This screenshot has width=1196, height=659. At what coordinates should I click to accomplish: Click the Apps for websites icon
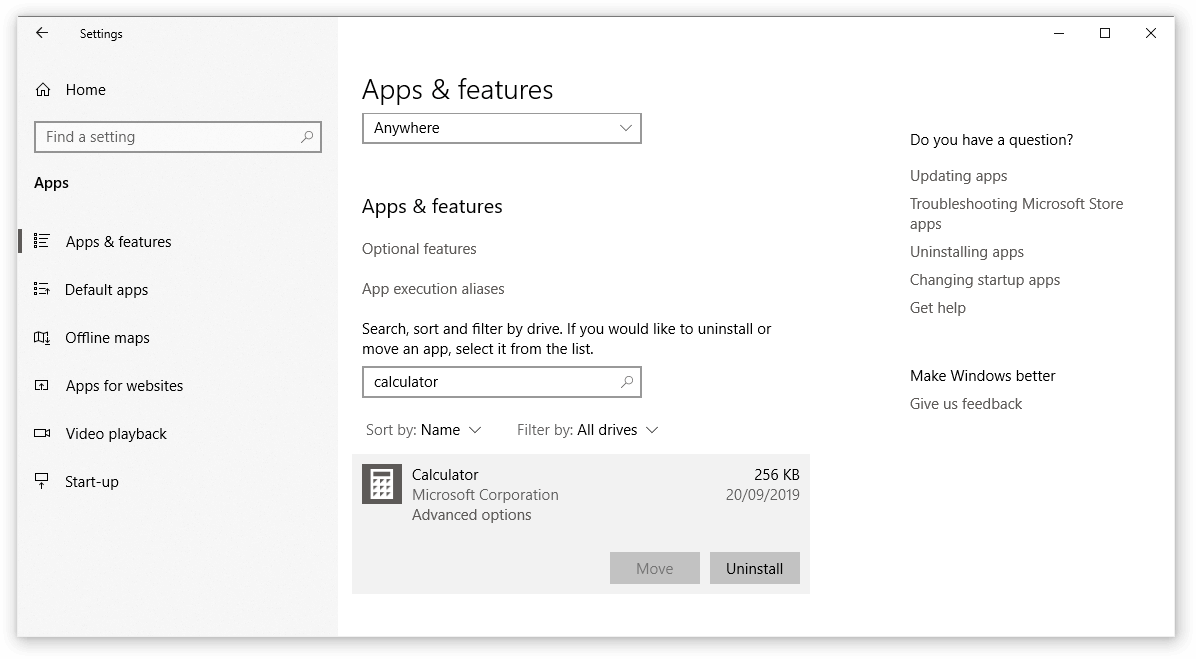[x=42, y=385]
